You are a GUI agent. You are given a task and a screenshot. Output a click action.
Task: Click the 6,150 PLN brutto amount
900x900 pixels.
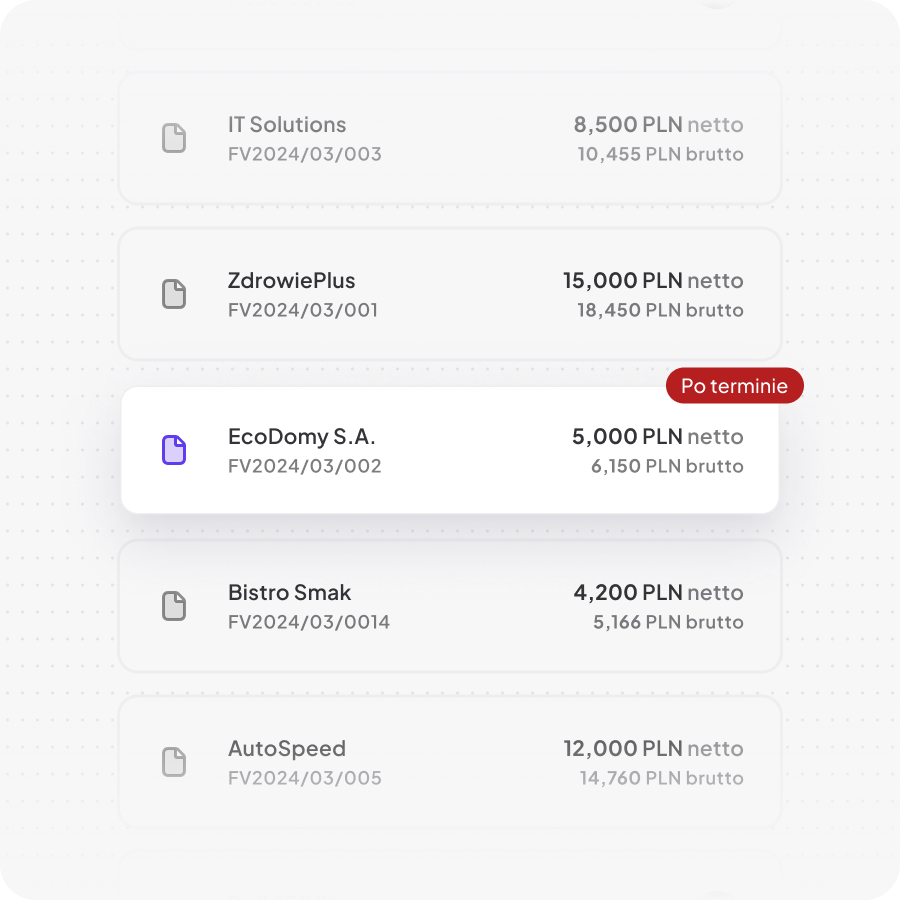click(x=667, y=467)
